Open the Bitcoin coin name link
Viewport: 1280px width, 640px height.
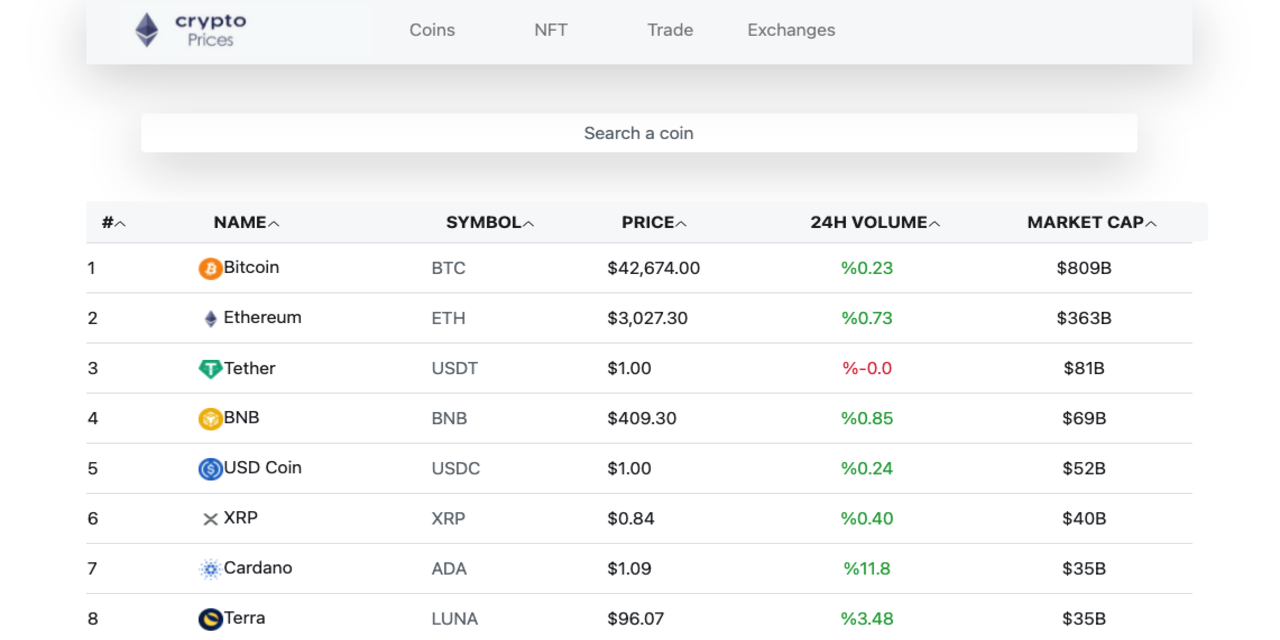(251, 267)
